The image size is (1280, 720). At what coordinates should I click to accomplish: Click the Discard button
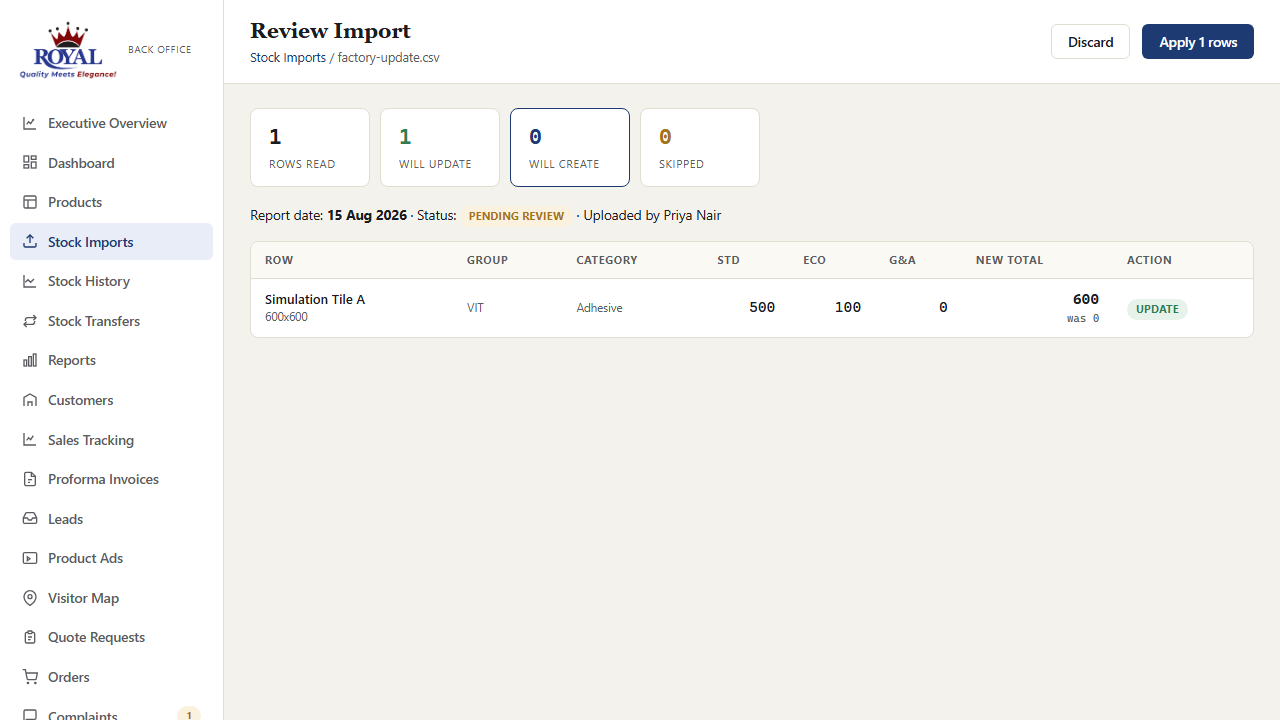pyautogui.click(x=1090, y=42)
